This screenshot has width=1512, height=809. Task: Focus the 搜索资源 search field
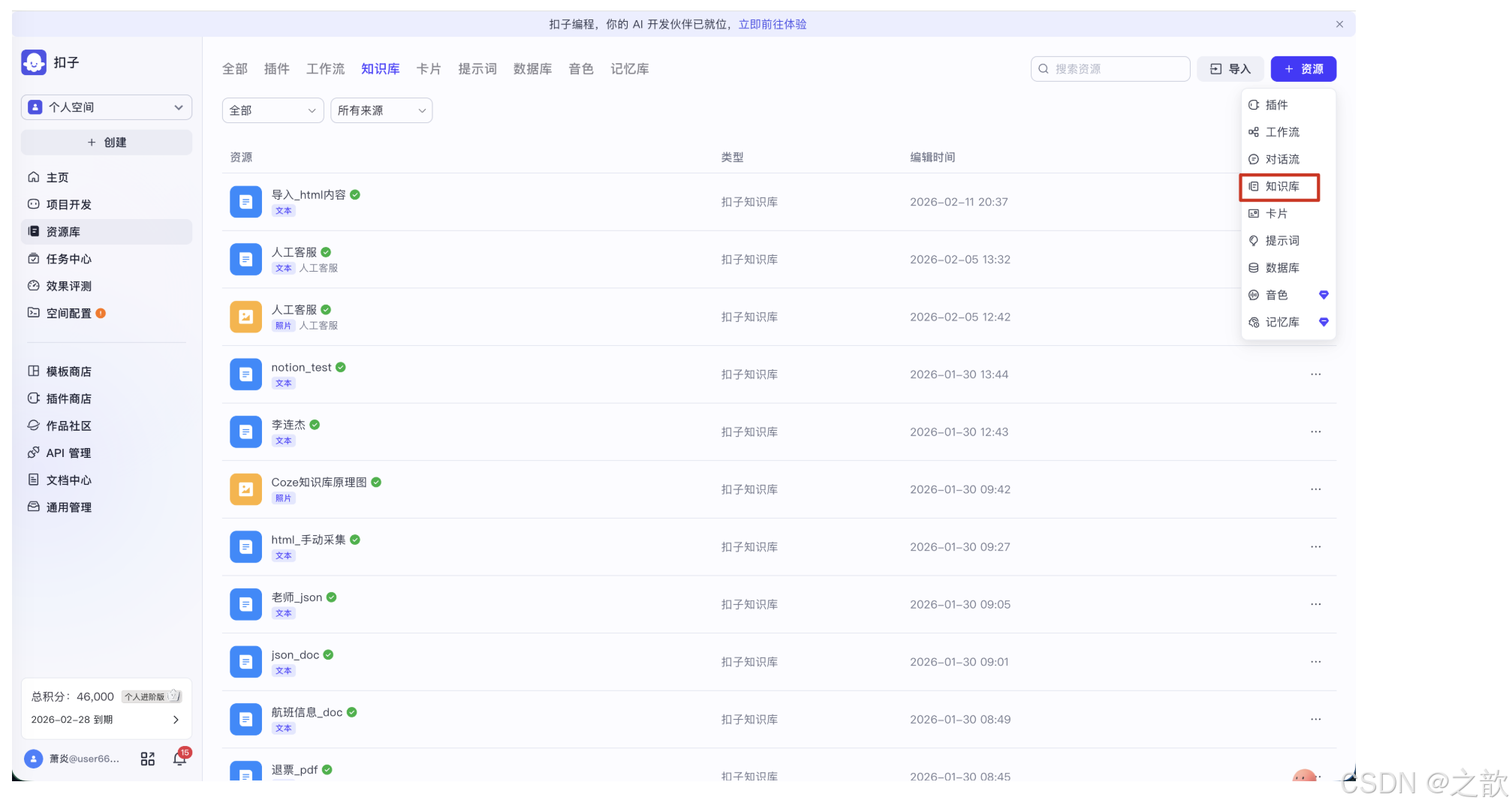(1110, 69)
